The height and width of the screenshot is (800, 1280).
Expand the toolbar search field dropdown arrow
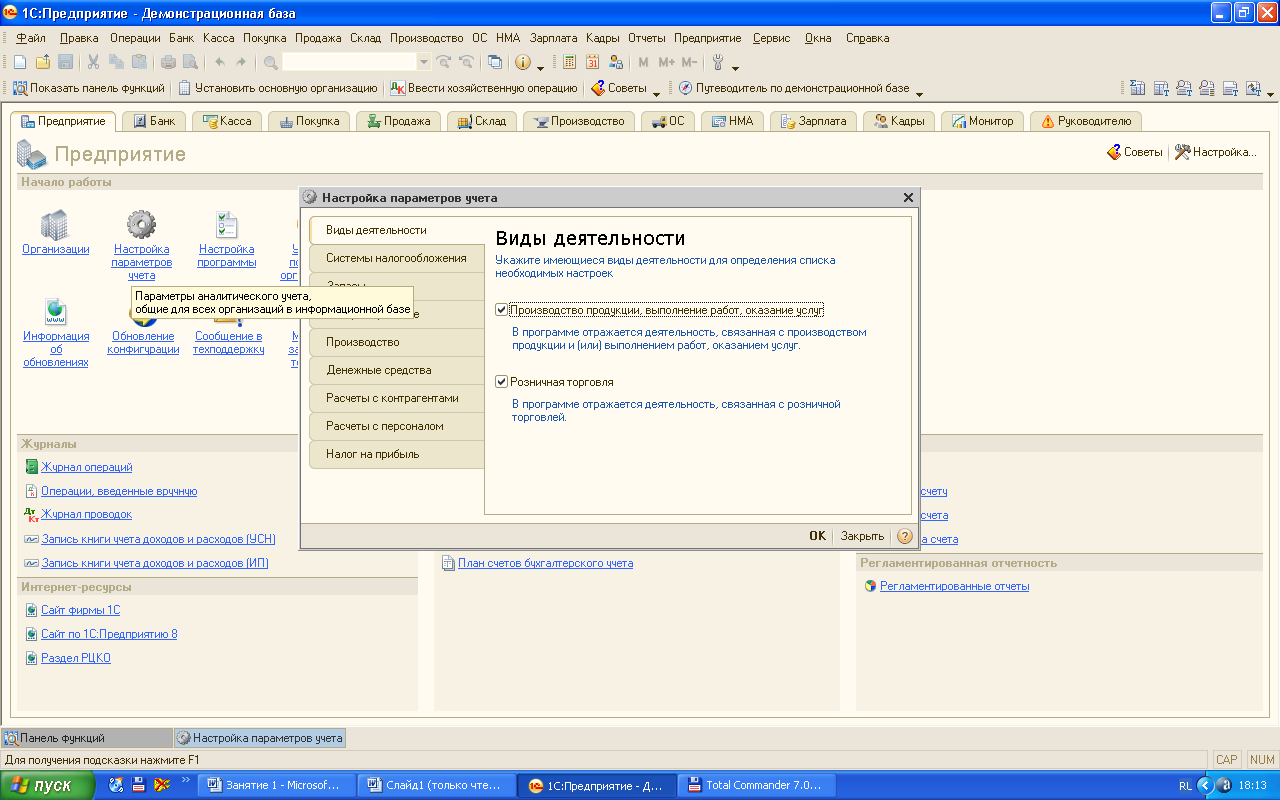coord(424,62)
